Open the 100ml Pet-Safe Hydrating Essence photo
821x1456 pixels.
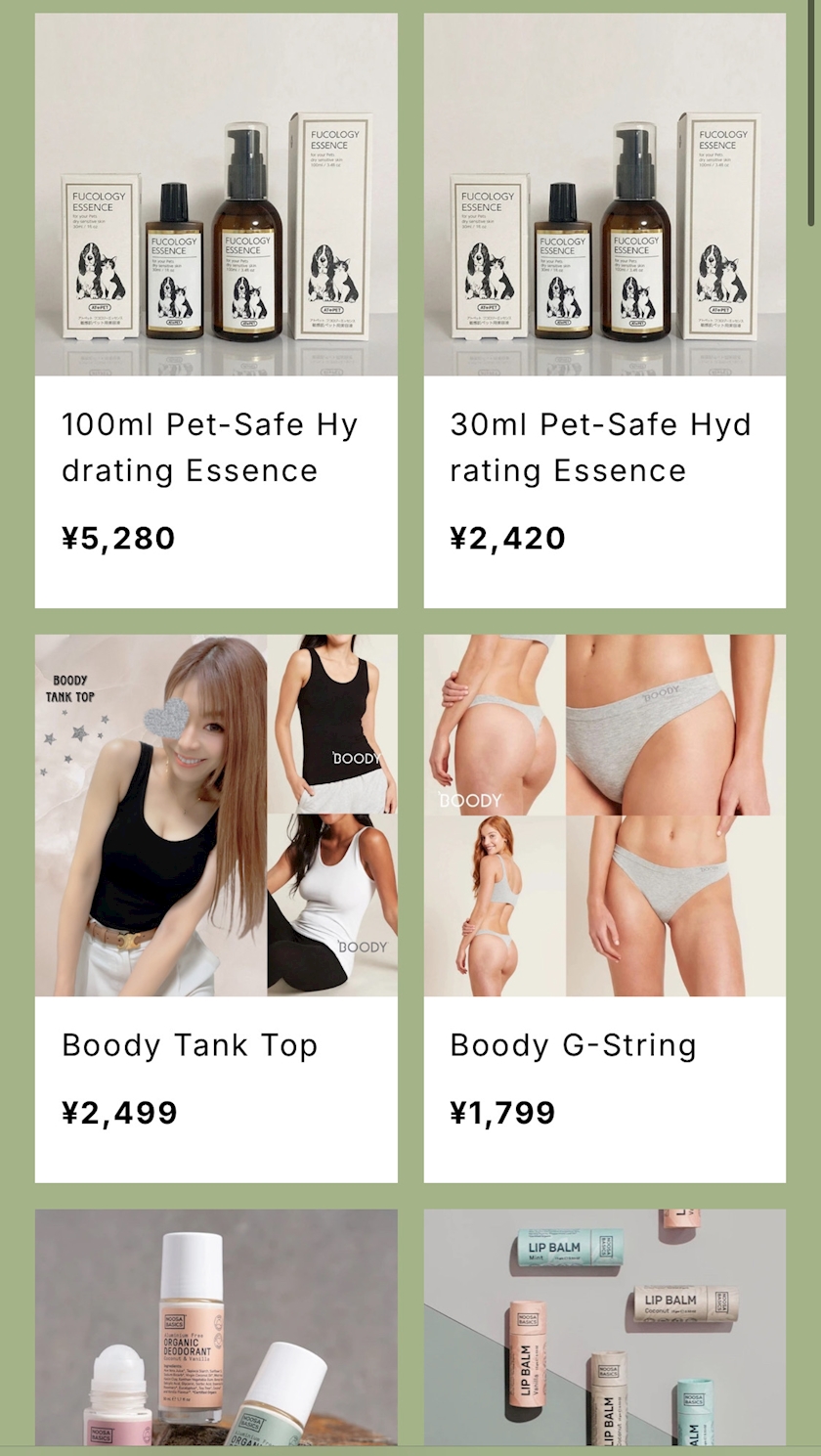point(216,195)
